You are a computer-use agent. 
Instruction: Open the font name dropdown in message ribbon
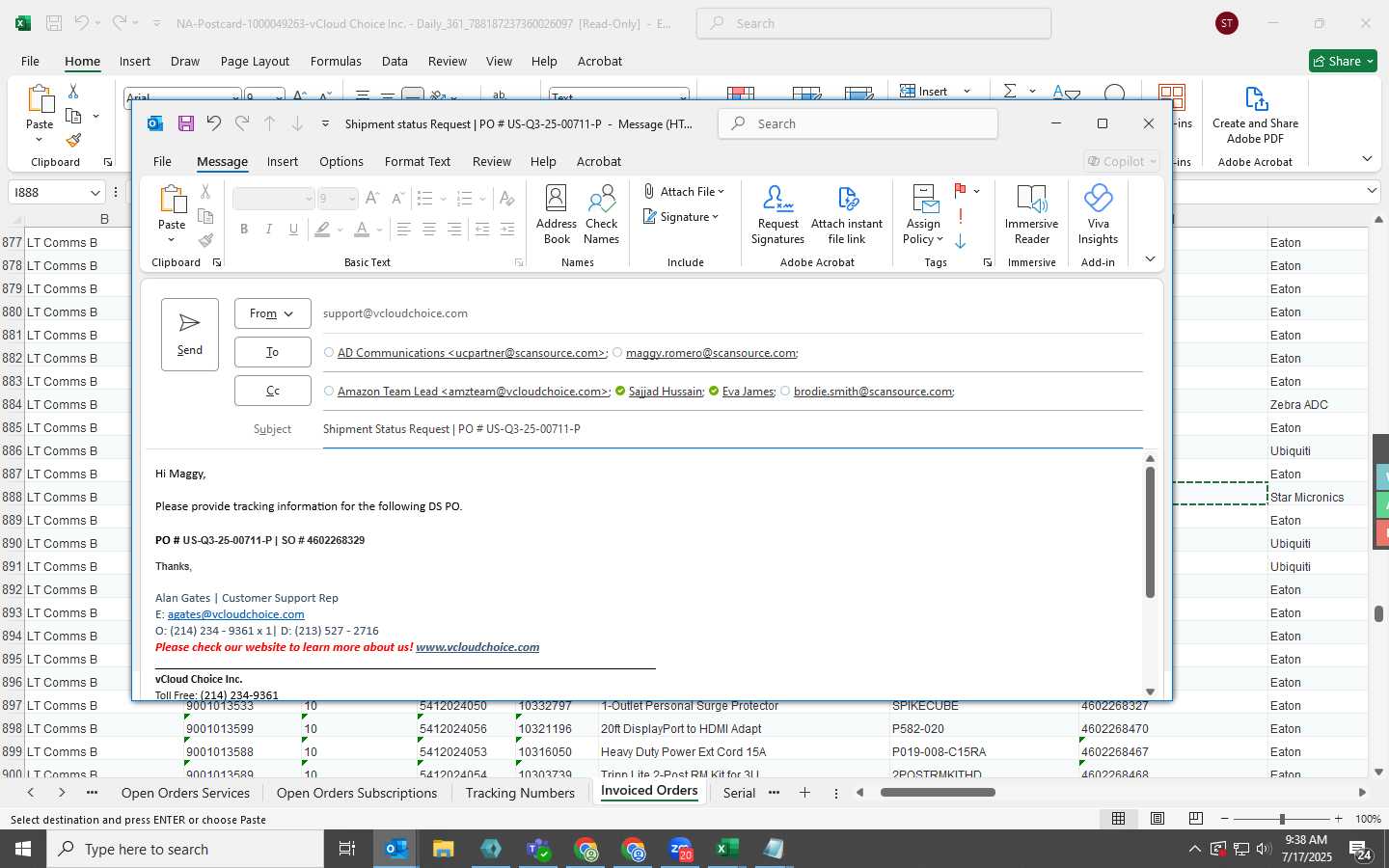pyautogui.click(x=309, y=199)
